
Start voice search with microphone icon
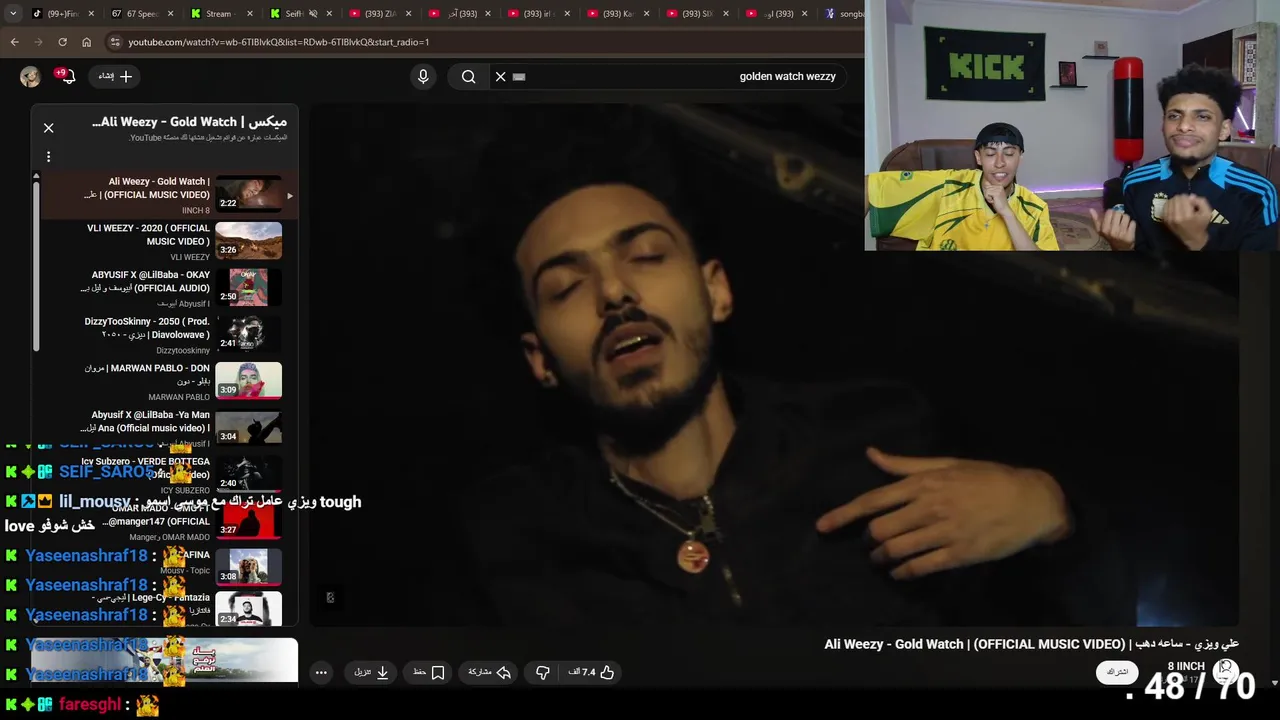point(423,76)
